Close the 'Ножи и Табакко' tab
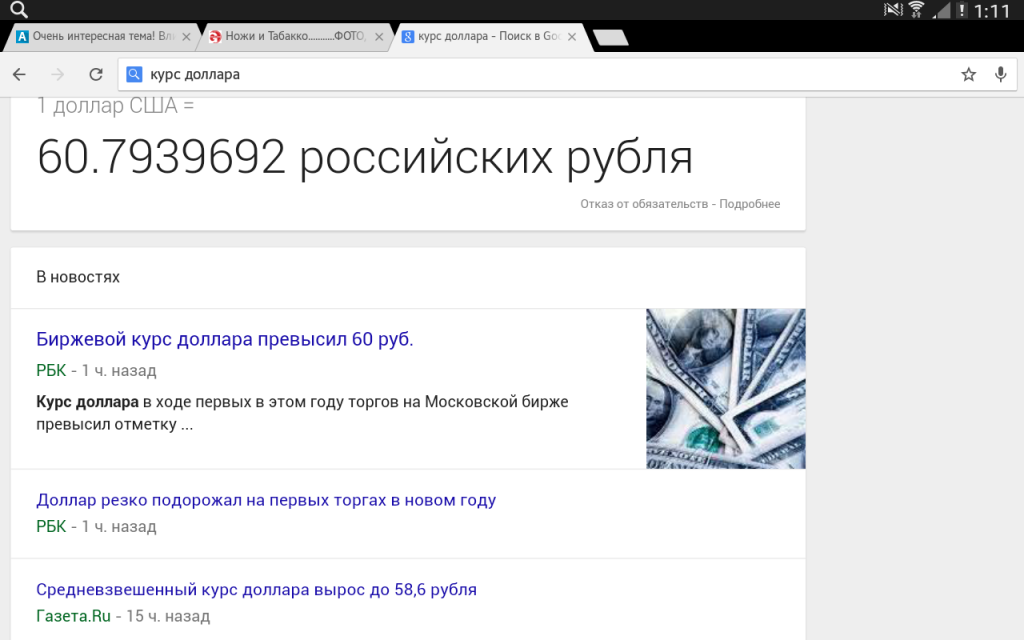 378,37
